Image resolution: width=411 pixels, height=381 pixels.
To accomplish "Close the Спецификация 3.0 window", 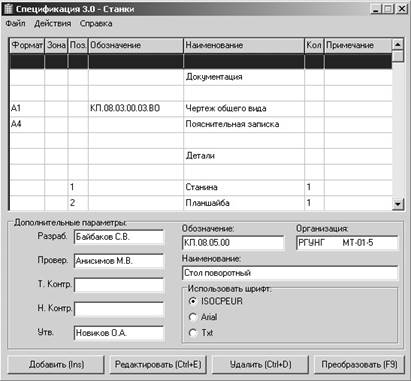I will (402, 9).
